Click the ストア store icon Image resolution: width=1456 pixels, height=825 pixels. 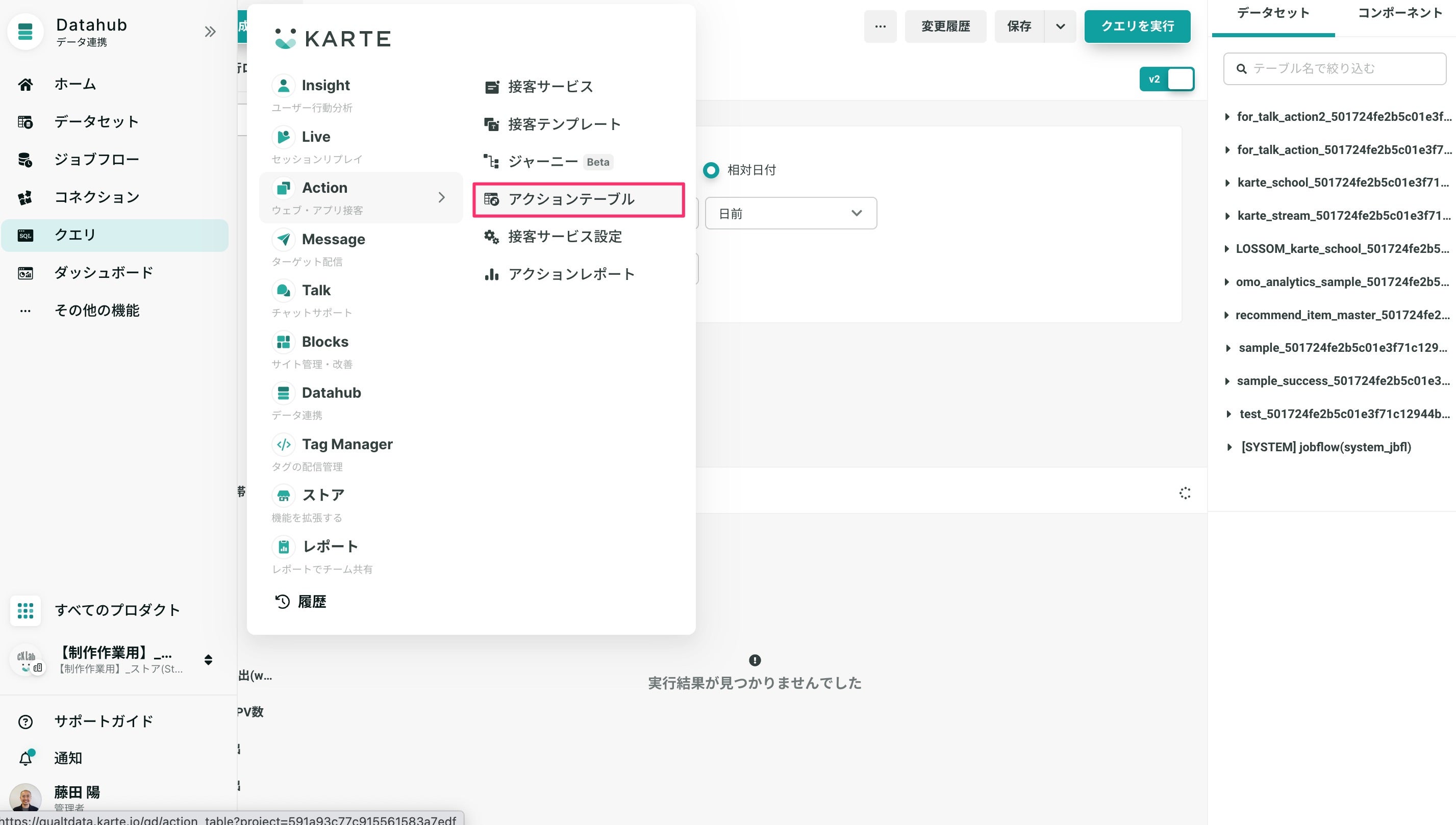283,495
